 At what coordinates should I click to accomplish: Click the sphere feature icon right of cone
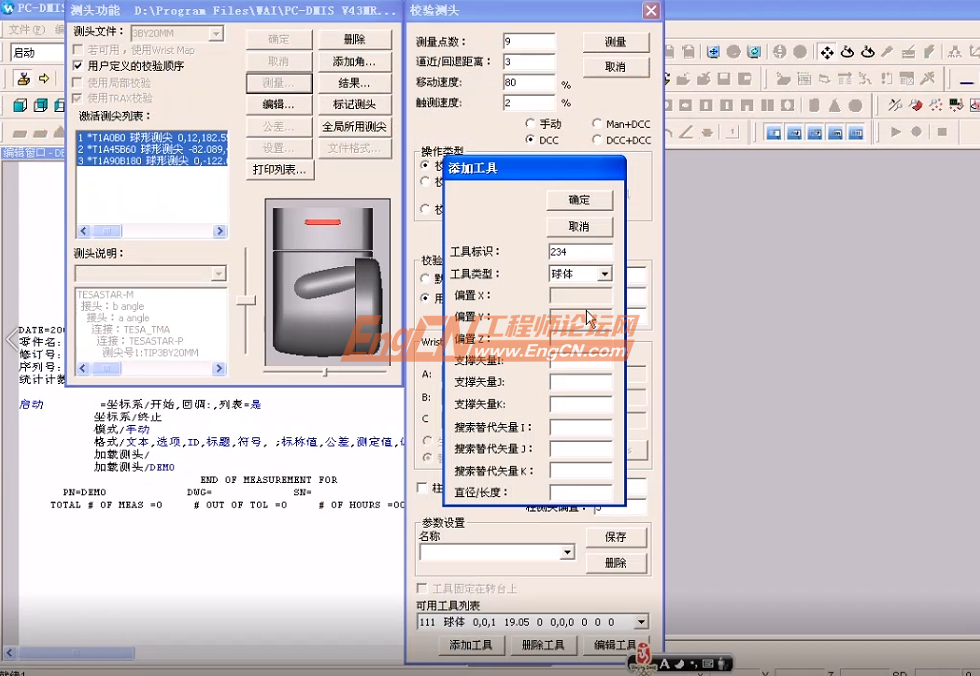(x=855, y=105)
